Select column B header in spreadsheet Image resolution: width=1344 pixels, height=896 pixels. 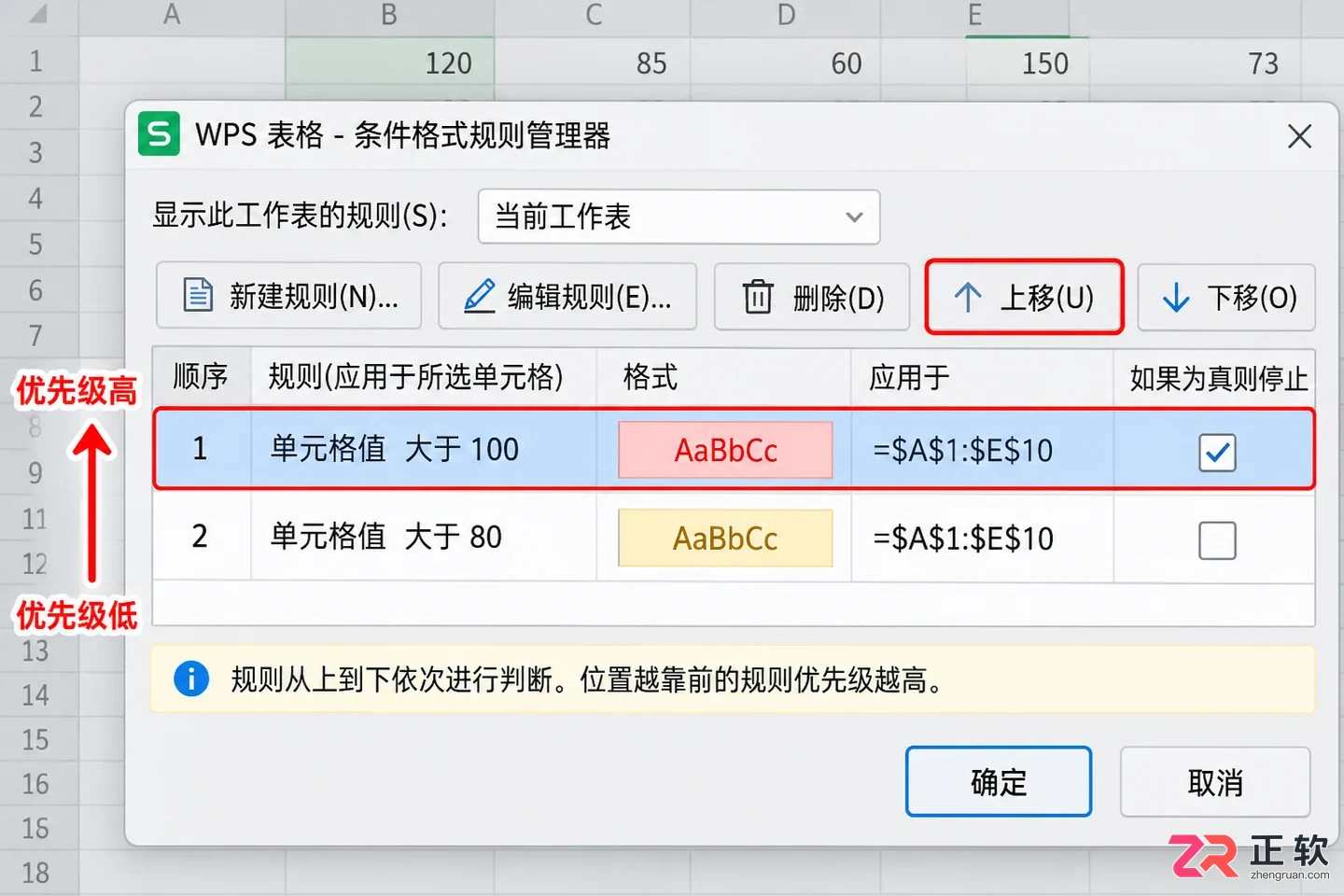point(389,16)
